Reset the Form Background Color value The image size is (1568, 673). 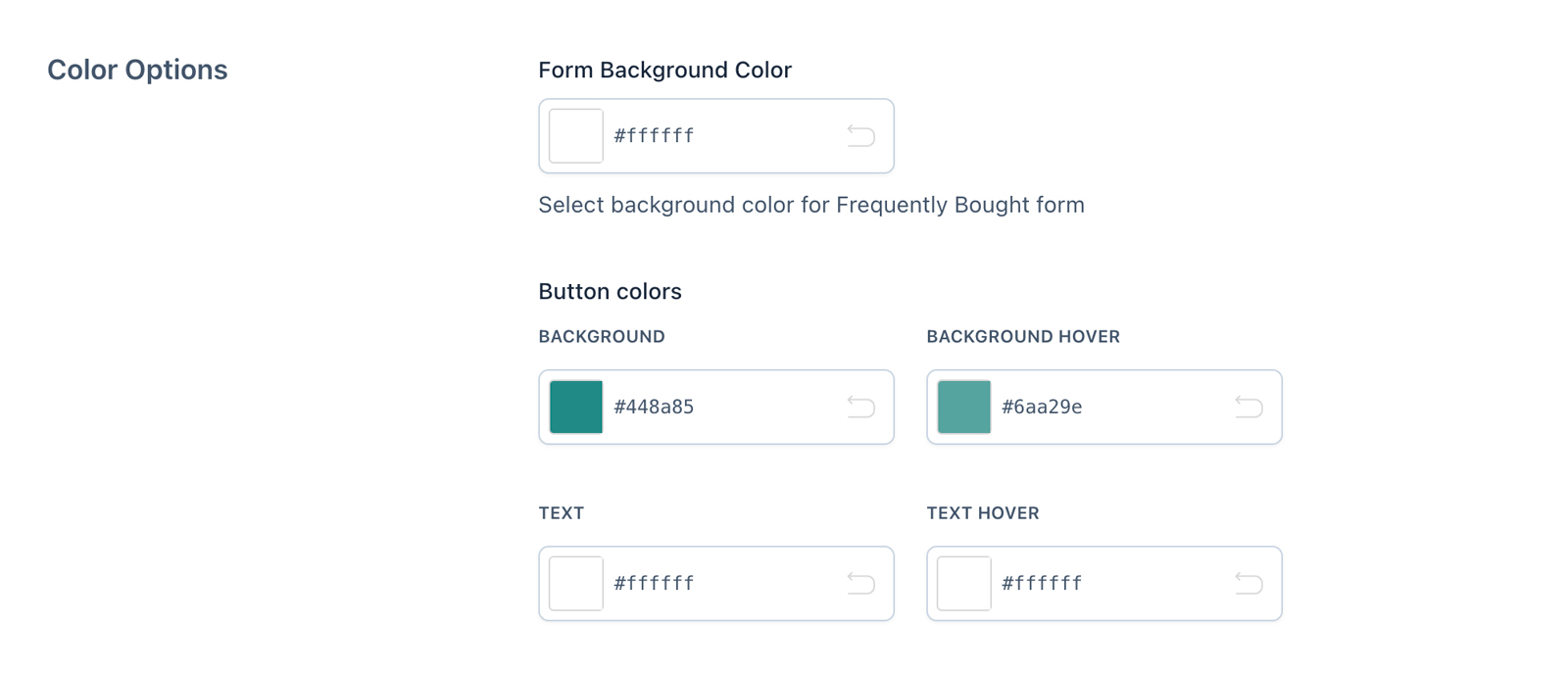[x=860, y=135]
